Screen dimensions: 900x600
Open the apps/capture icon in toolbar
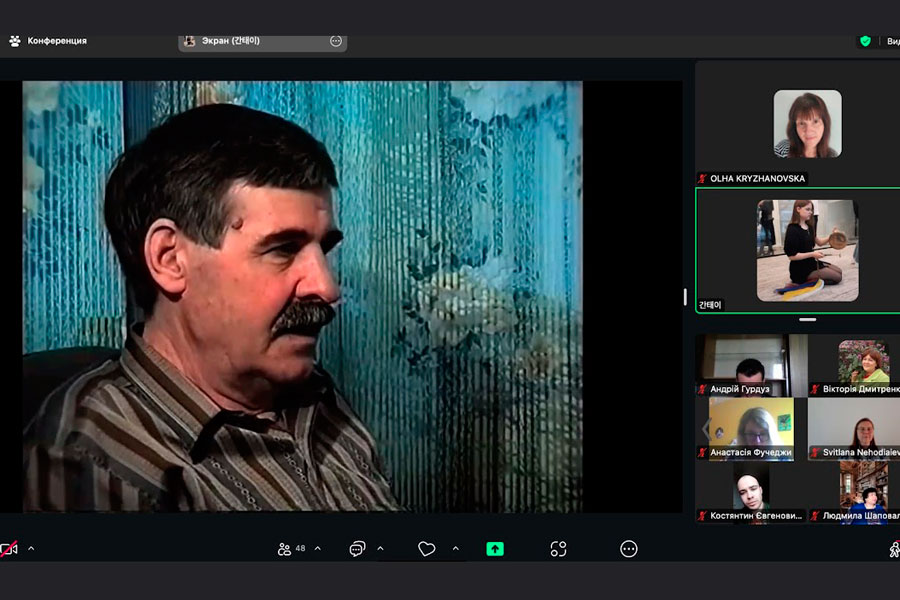[558, 549]
